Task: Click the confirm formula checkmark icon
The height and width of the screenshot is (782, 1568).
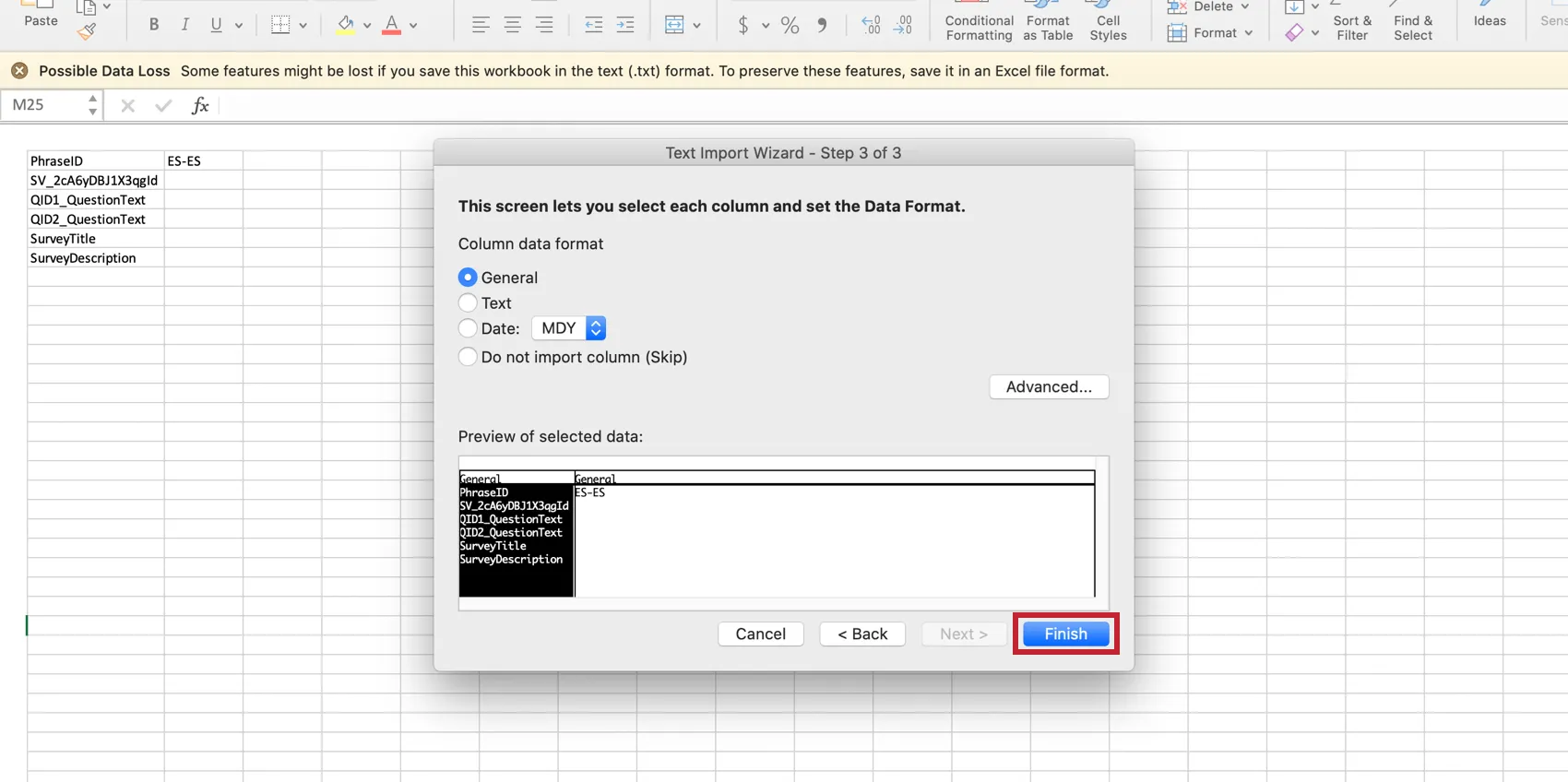Action: coord(163,106)
